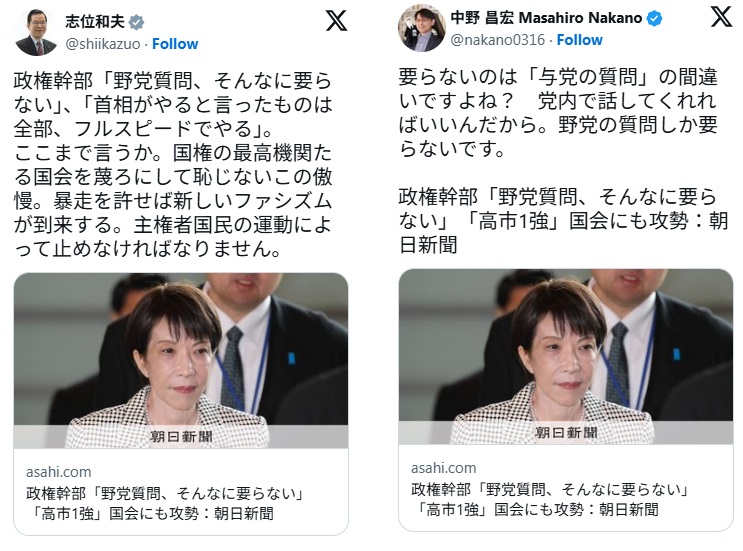The image size is (743, 551).
Task: Open the right tweet's Asahi article photo
Action: (566, 357)
